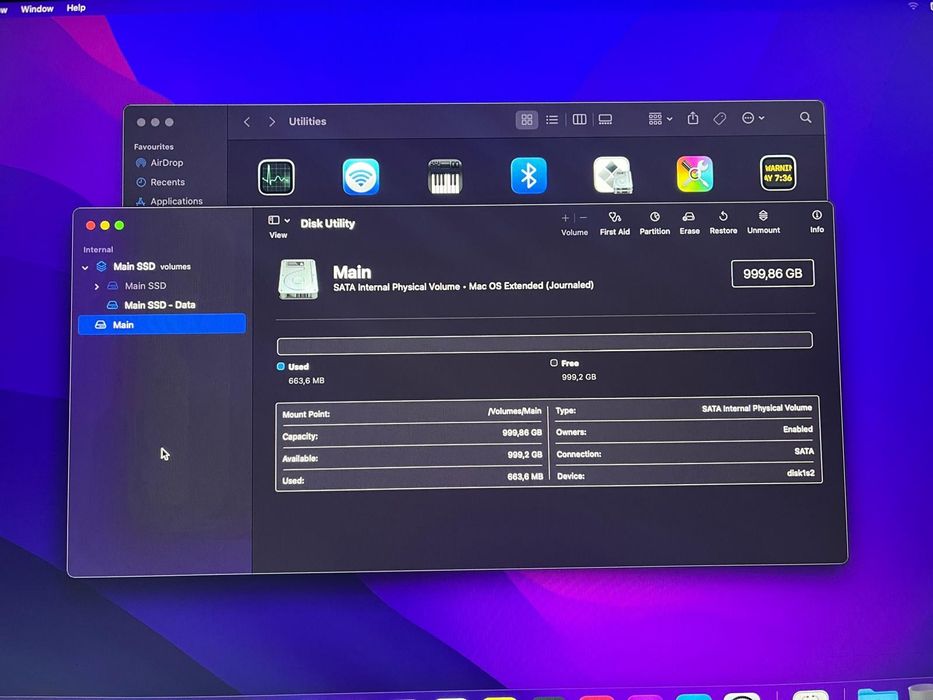Click the 999,86 GB capacity box

772,273
